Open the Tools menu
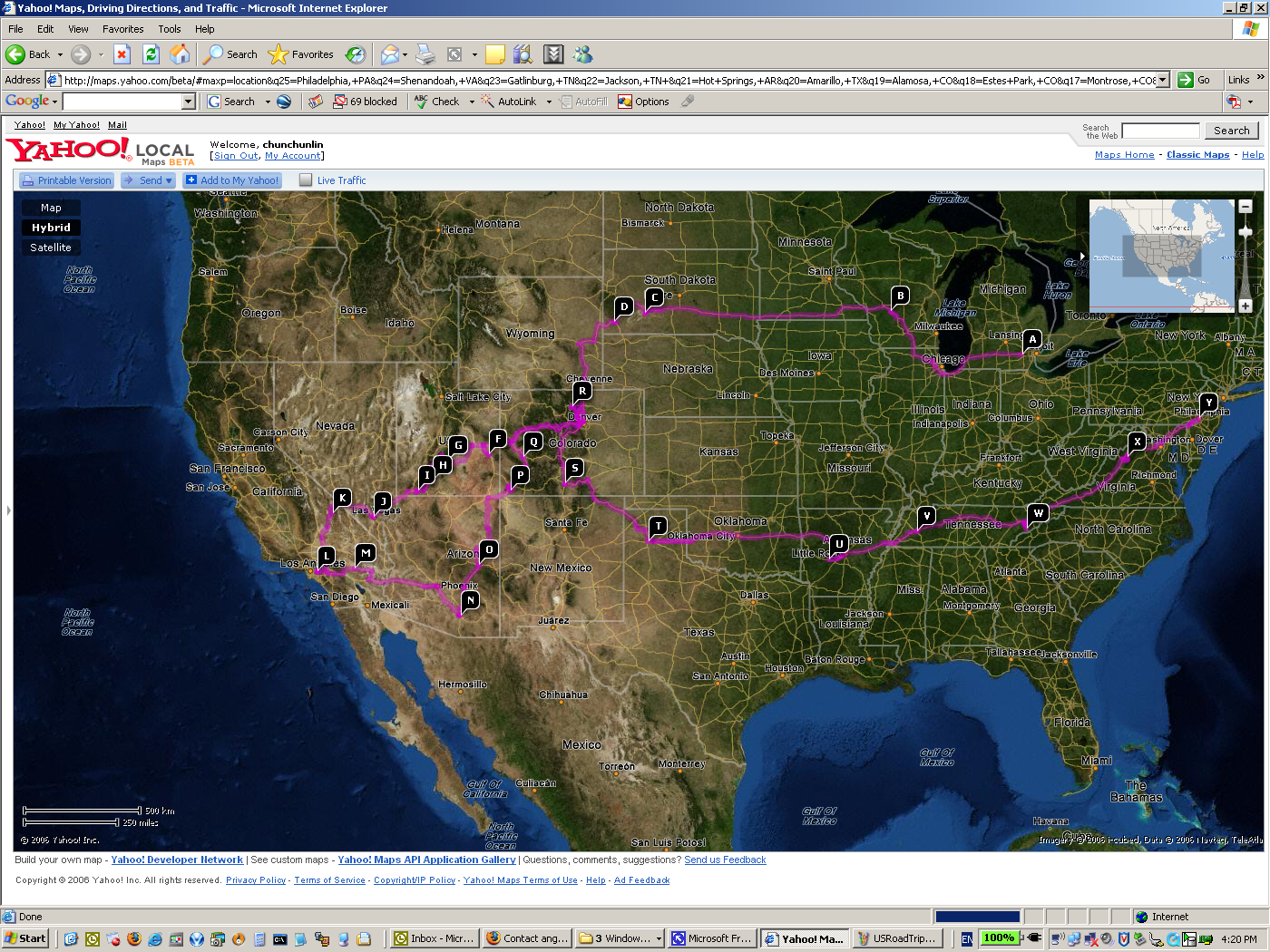This screenshot has height=952, width=1270. (x=170, y=29)
